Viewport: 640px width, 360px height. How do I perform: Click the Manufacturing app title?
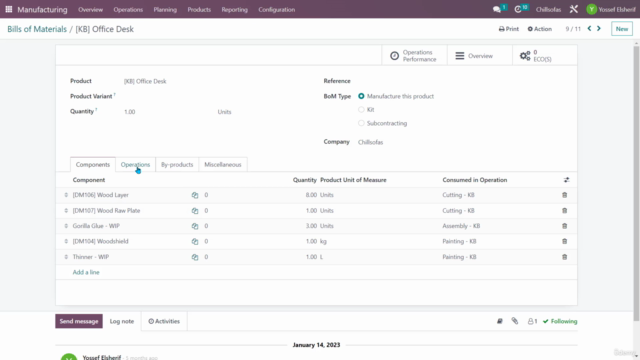[42, 9]
